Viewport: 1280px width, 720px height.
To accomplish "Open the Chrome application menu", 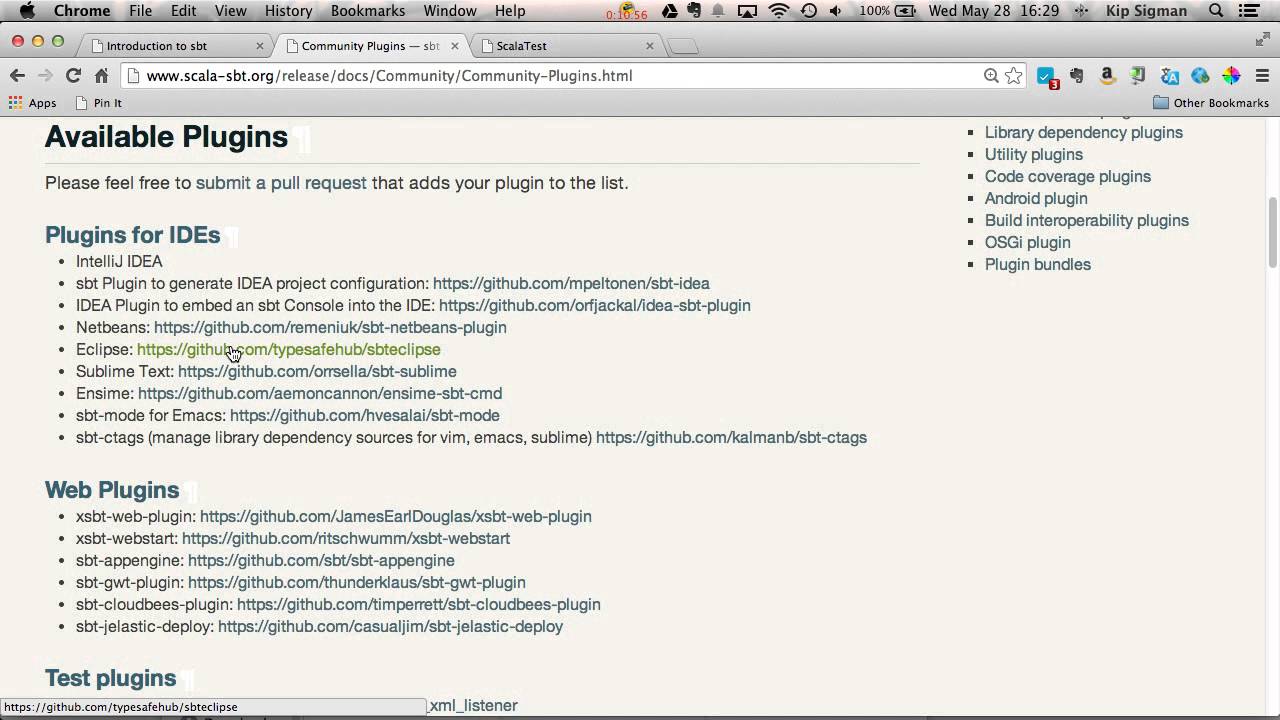I will click(82, 11).
